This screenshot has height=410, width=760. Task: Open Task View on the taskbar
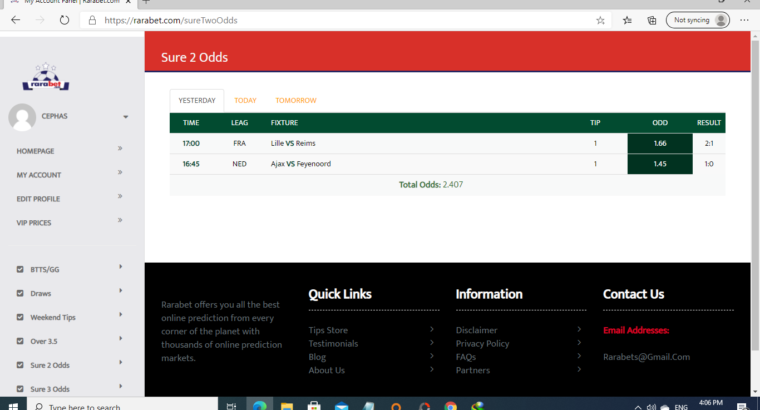point(232,406)
